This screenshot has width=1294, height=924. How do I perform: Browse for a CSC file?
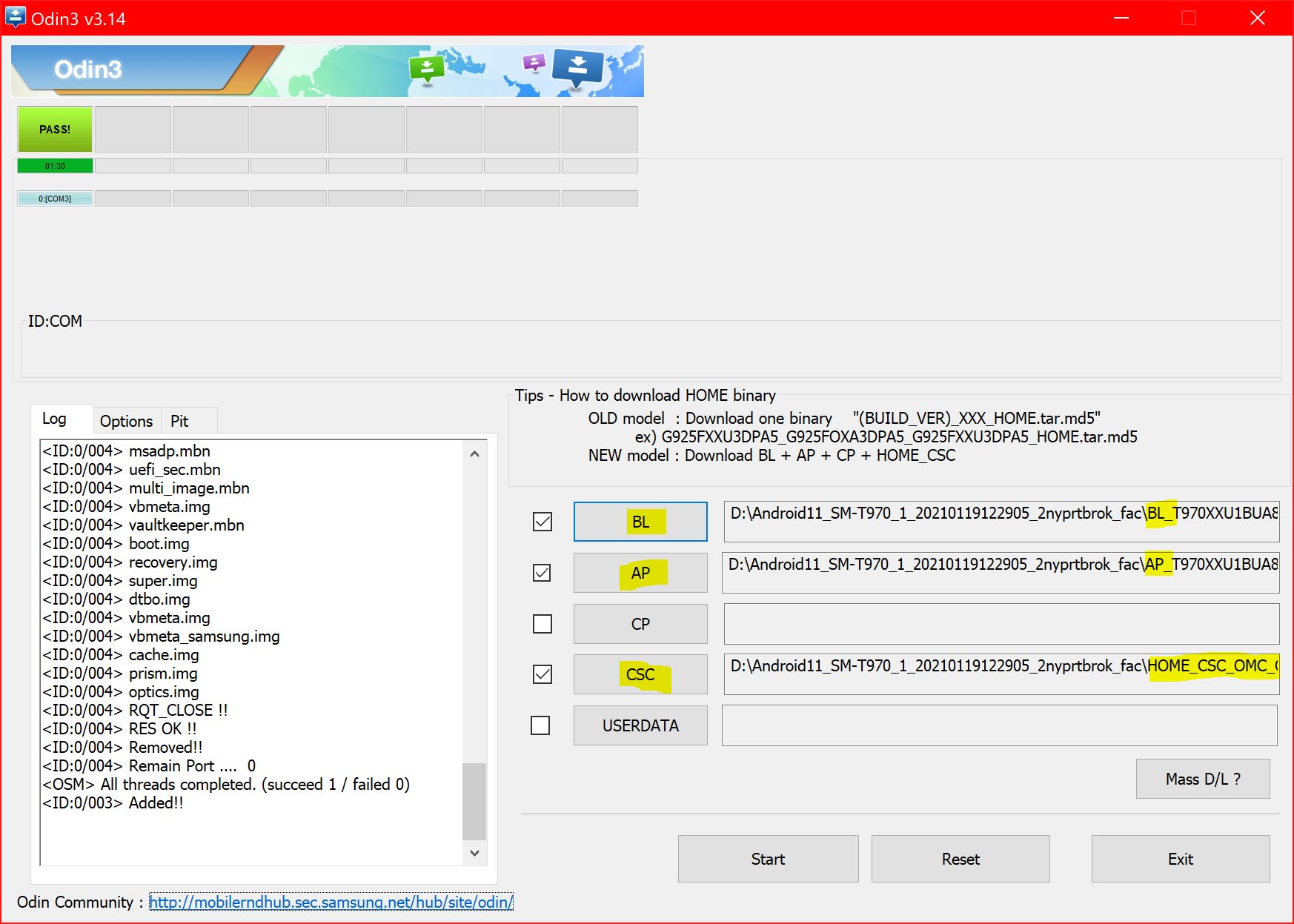tap(640, 674)
